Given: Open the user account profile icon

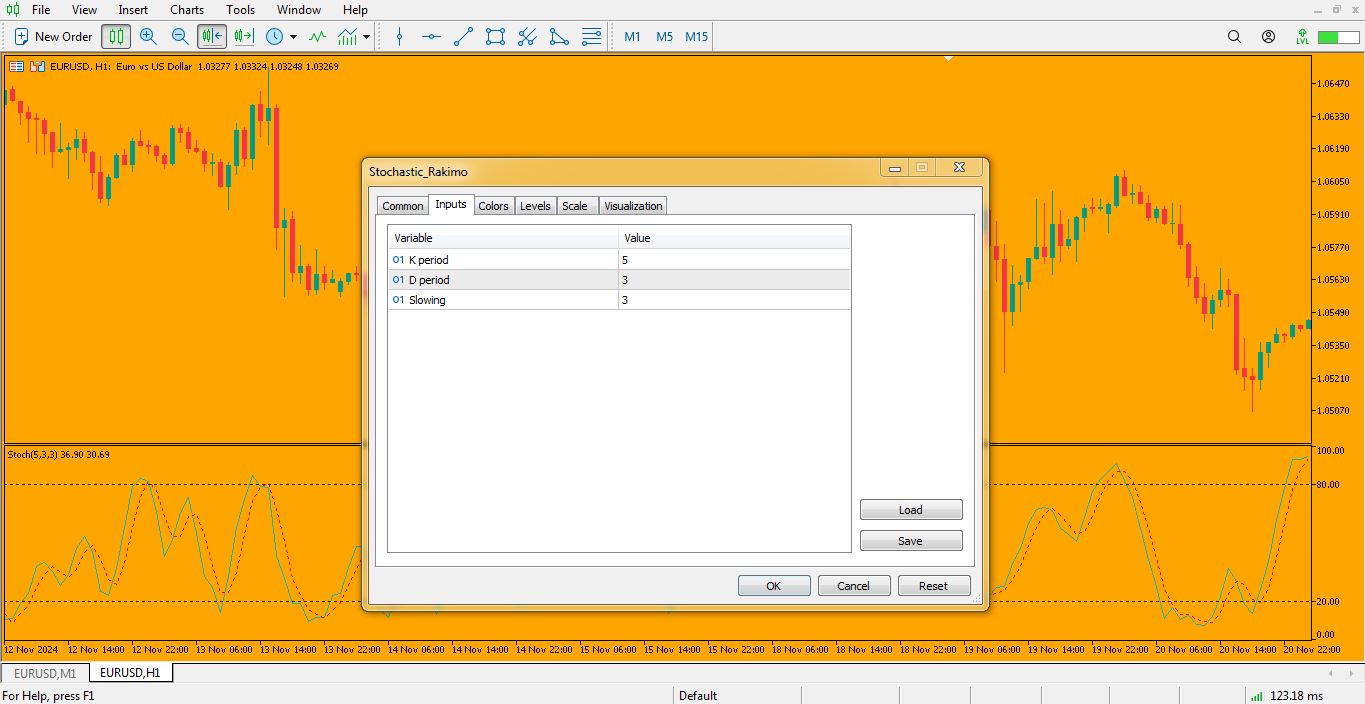Looking at the screenshot, I should 1268,37.
